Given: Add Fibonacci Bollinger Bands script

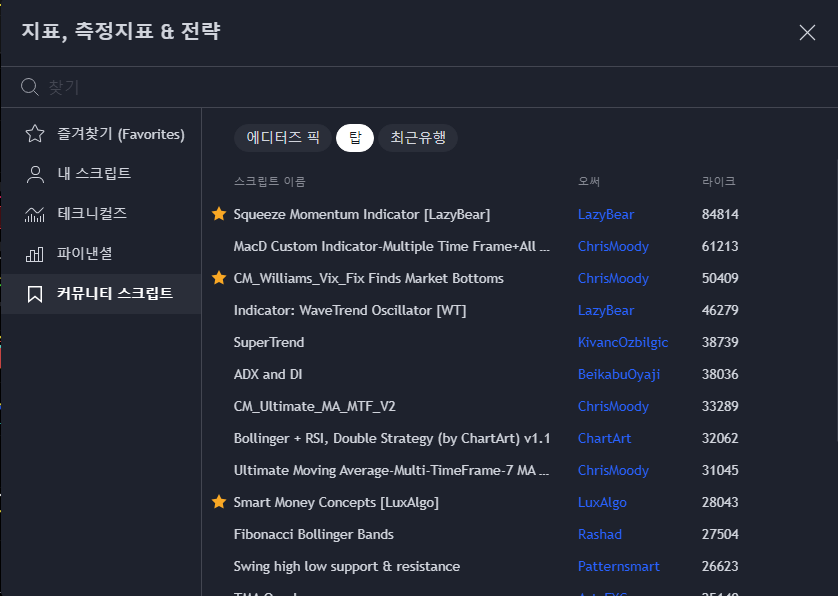Looking at the screenshot, I should (313, 535).
